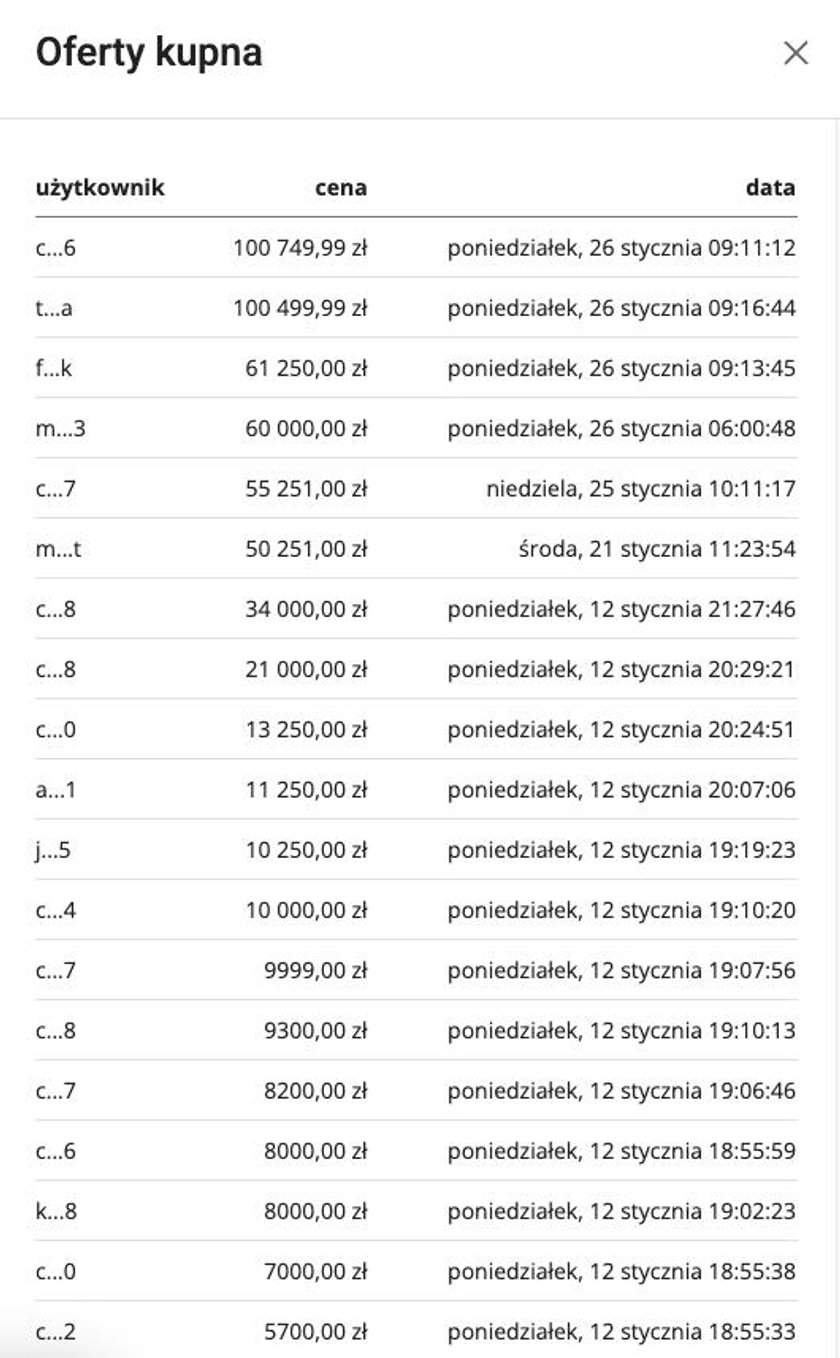Click user a...1 in the bid list
Viewport: 840px width, 1358px height.
55,790
